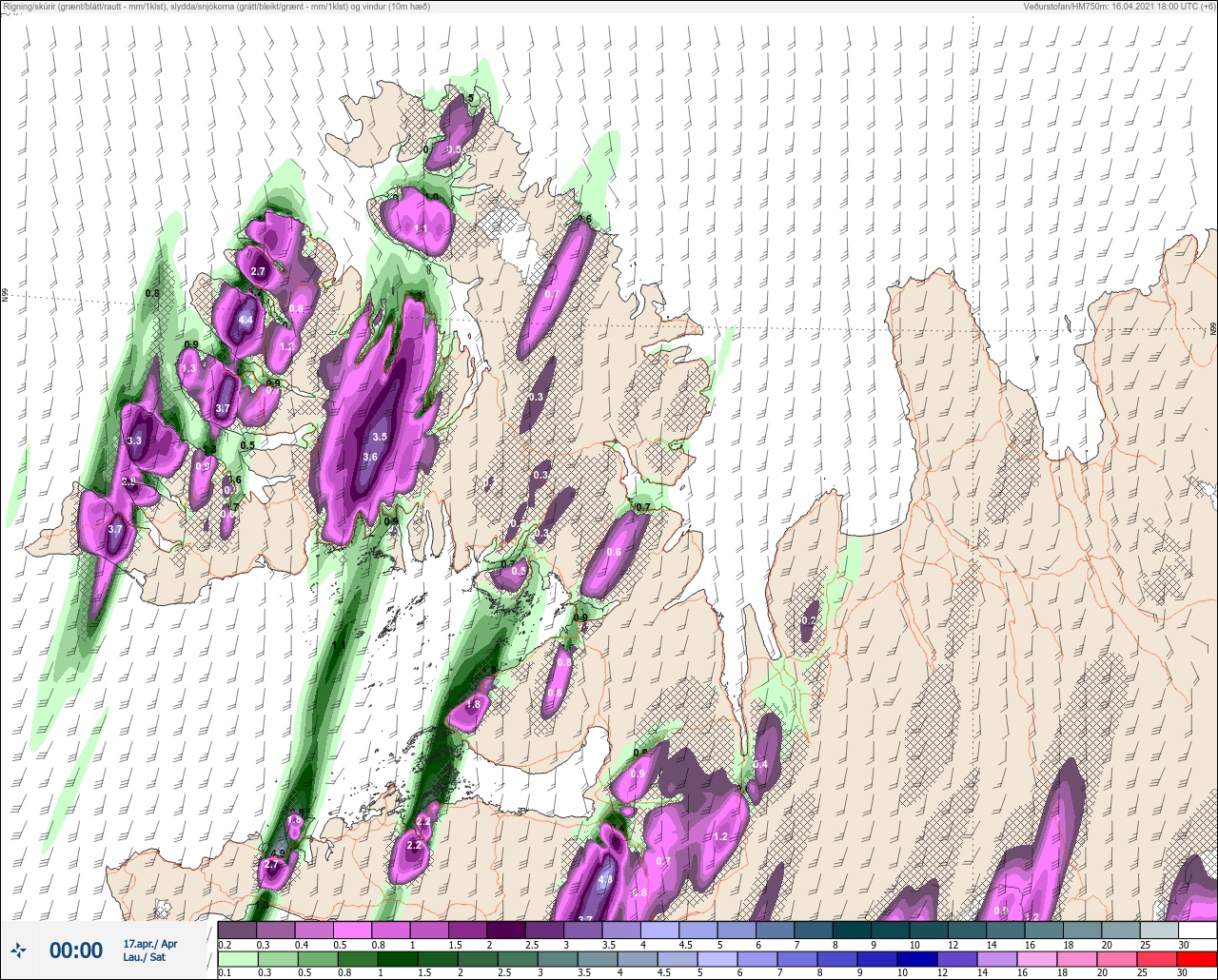
Task: Click the darkest purple swatch in top legend row
Action: (505, 930)
